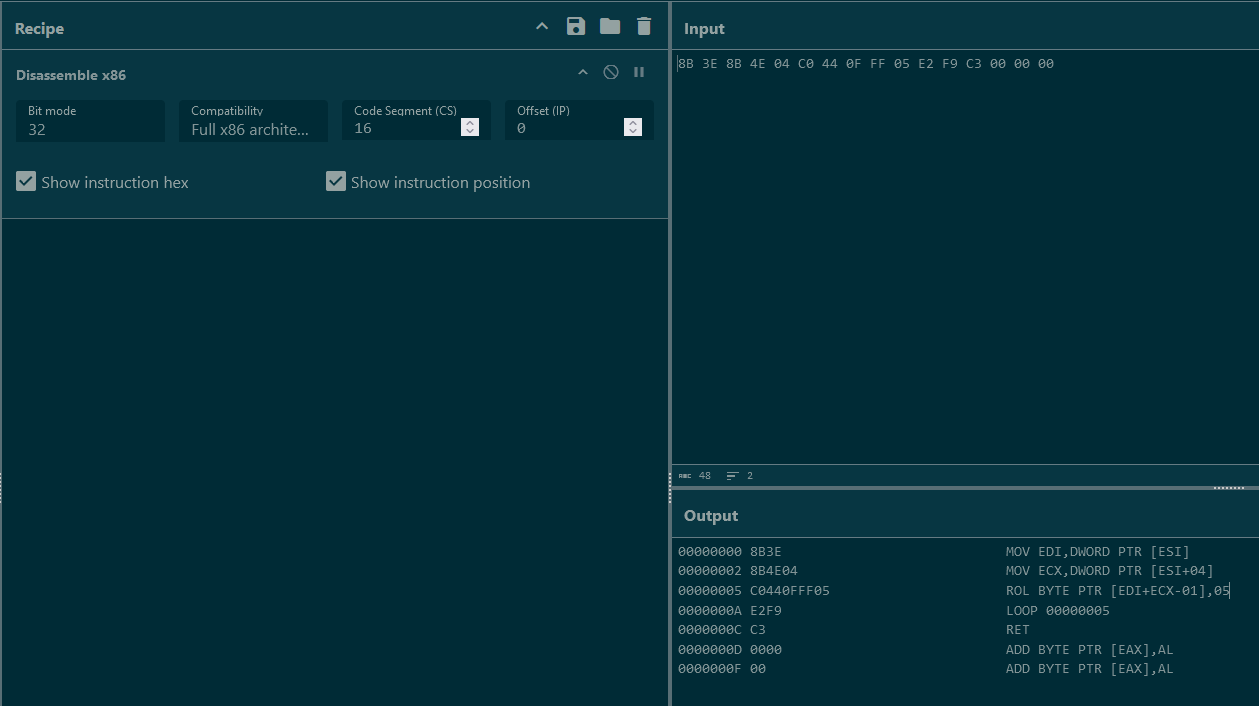1259x706 pixels.
Task: Clear the recipe with the trash icon
Action: tap(644, 27)
